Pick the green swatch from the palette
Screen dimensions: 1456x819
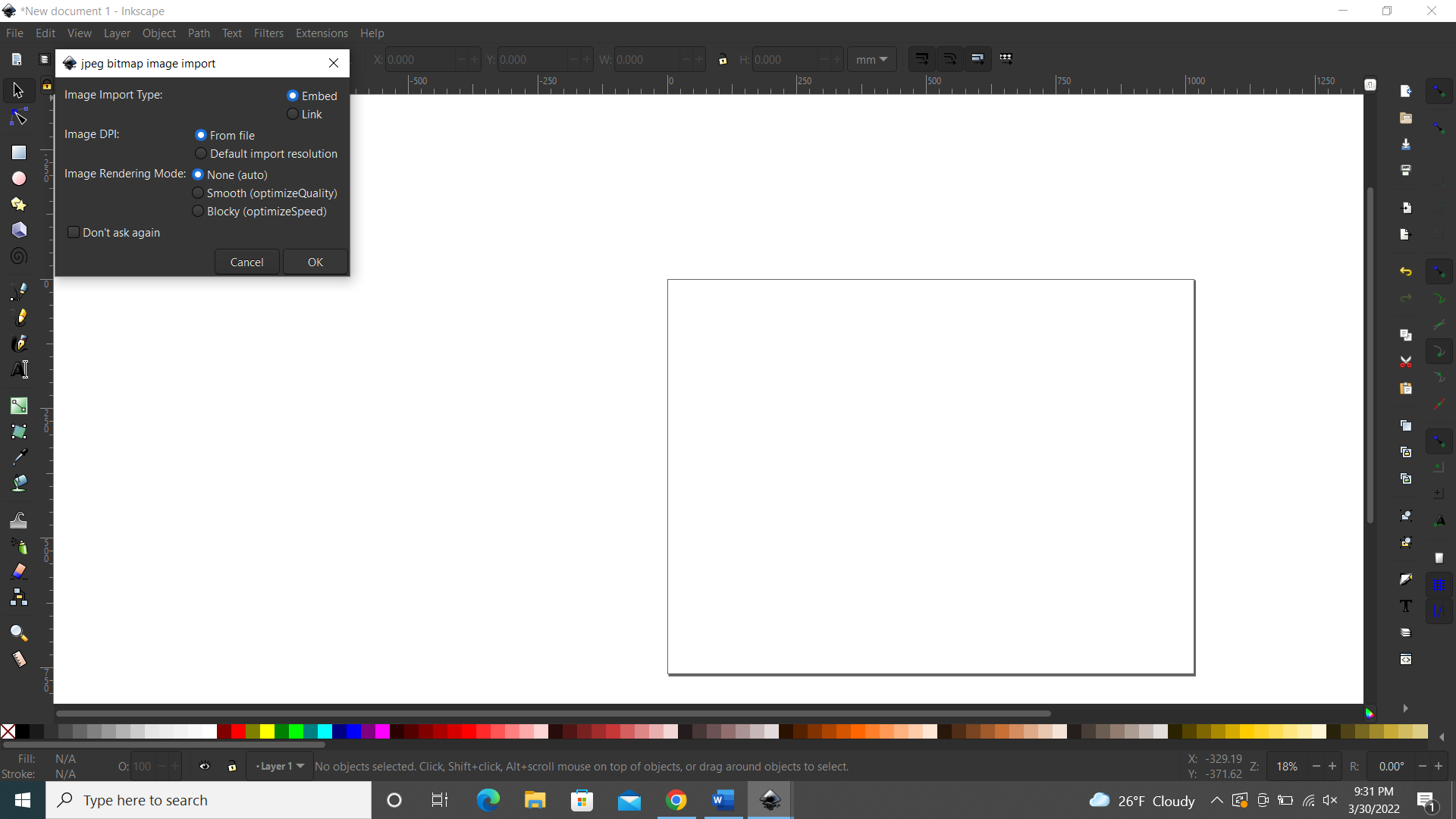[295, 732]
